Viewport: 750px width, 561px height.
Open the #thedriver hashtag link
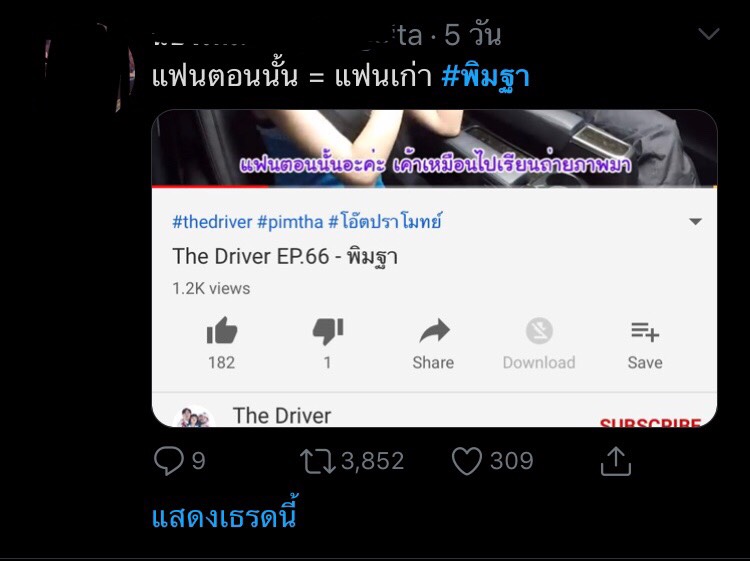pyautogui.click(x=212, y=222)
